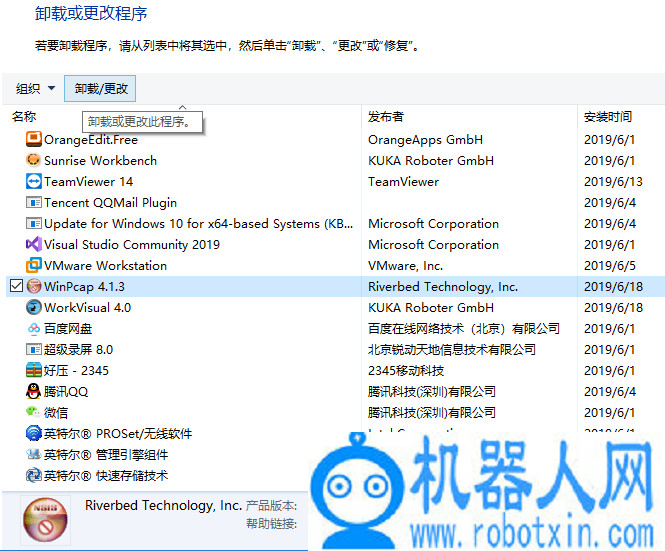The image size is (665, 551).
Task: Click the Tencent QQMail Plugin icon
Action: pyautogui.click(x=34, y=202)
